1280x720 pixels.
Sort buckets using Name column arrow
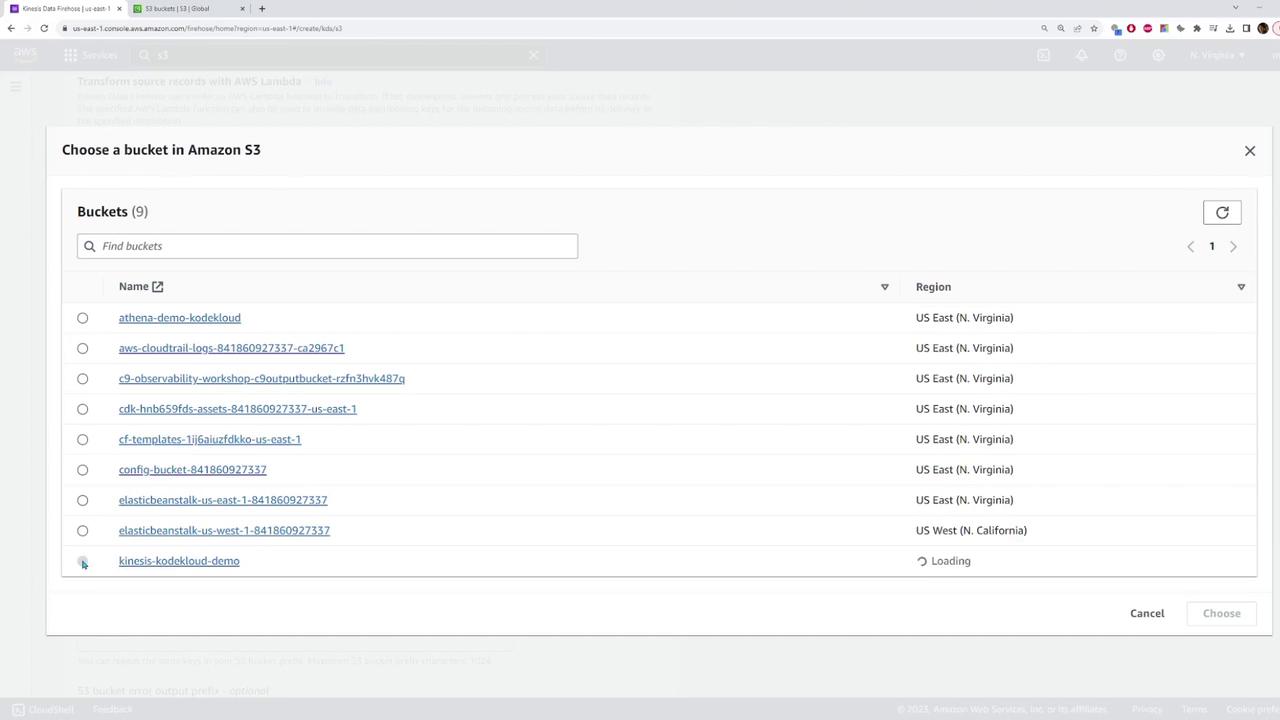tap(884, 287)
